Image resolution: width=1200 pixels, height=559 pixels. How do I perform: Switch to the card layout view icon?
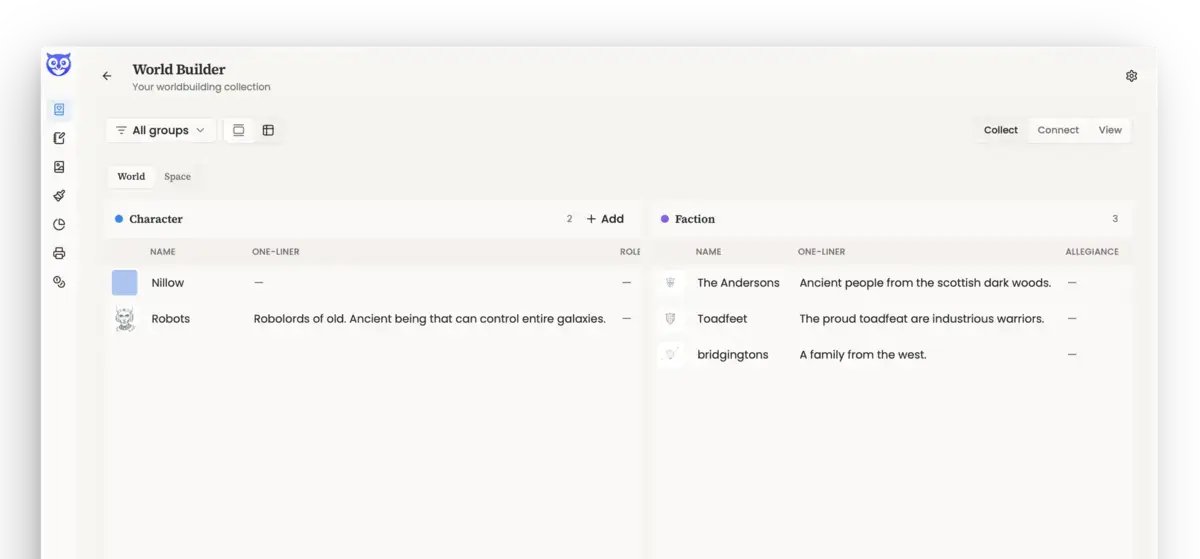tap(239, 130)
